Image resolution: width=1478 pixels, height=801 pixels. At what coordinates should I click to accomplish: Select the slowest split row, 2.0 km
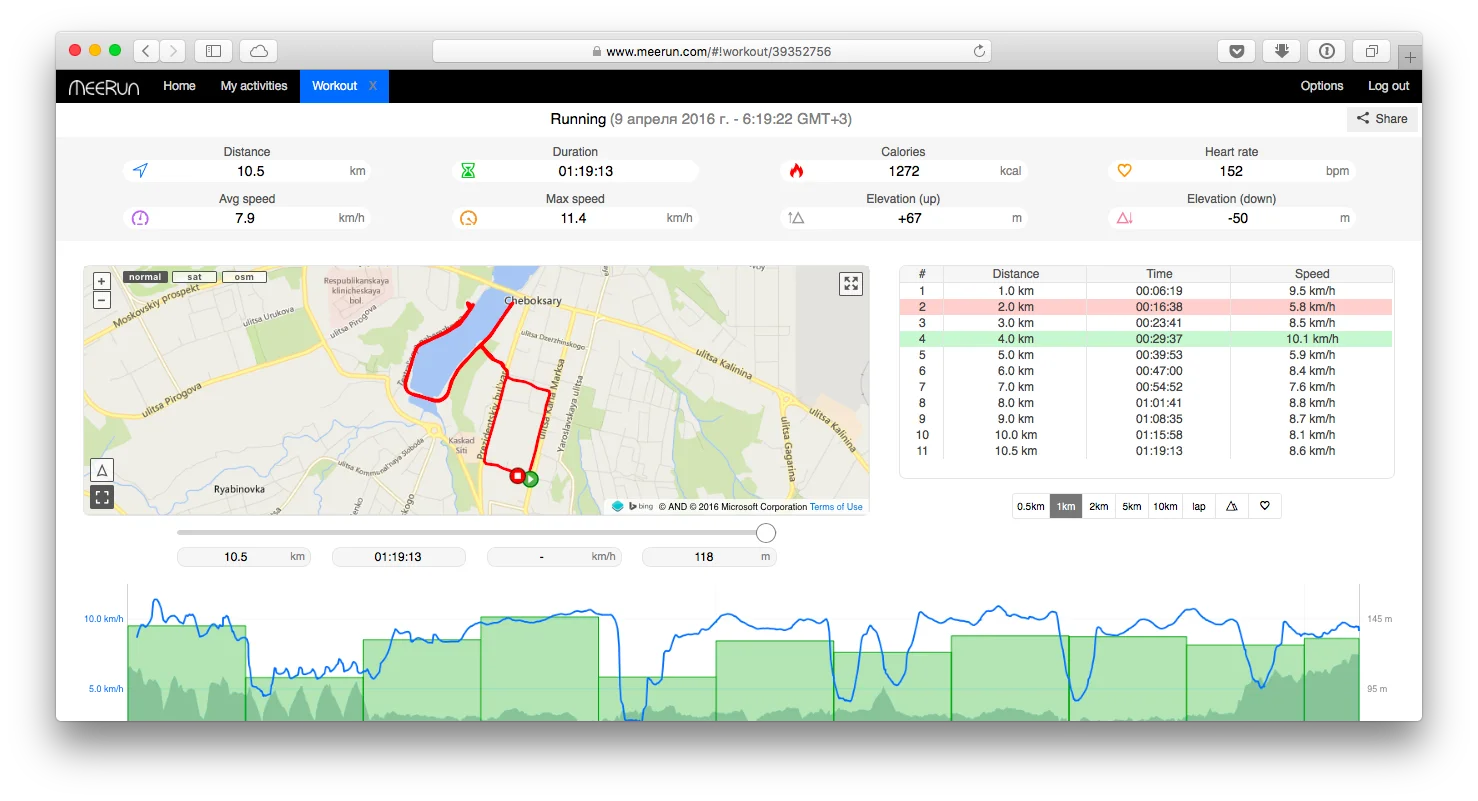(x=1146, y=307)
